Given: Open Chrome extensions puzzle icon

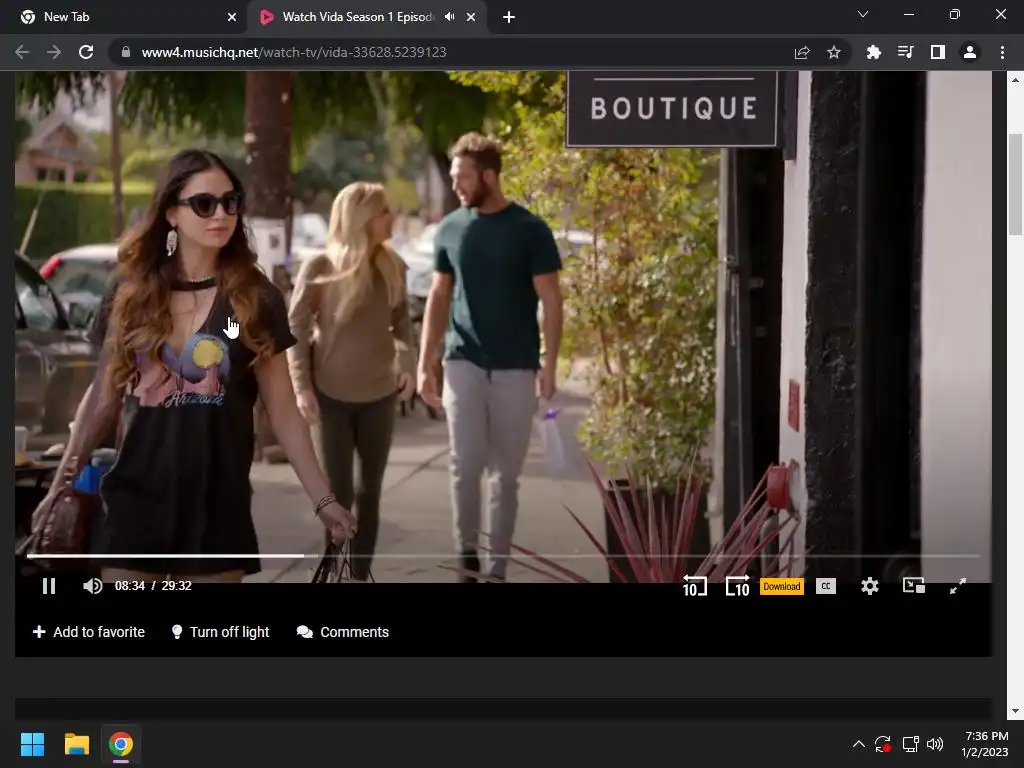Looking at the screenshot, I should [873, 52].
